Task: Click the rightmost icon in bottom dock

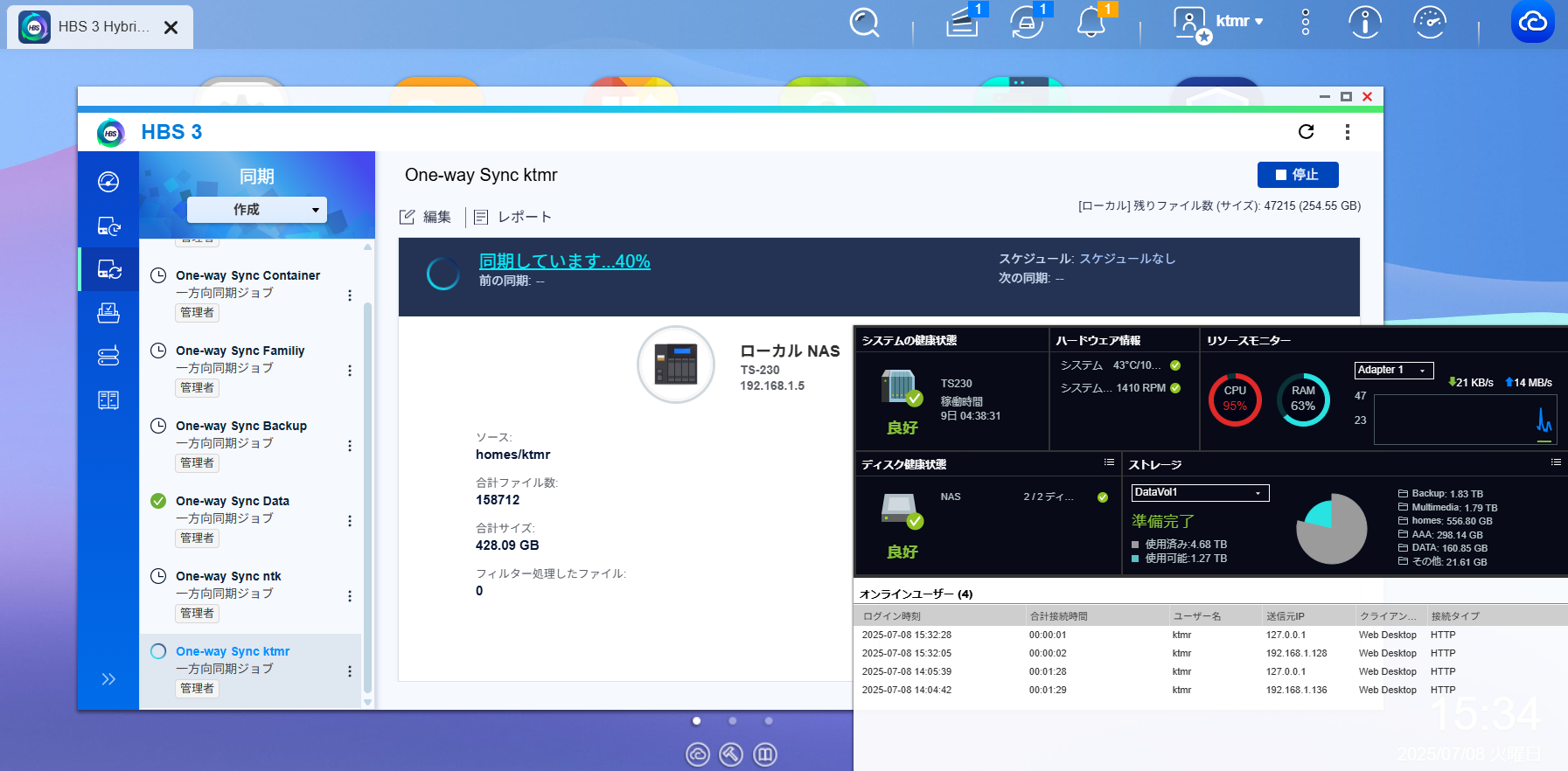Action: pos(765,754)
